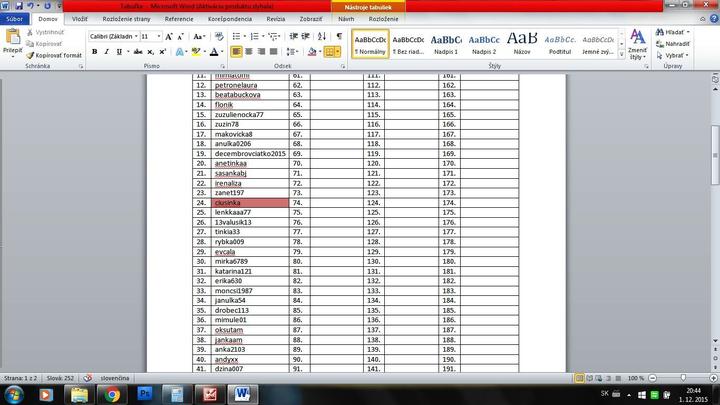Sort table contents alphabetically
The height and width of the screenshot is (405, 720).
[x=321, y=36]
